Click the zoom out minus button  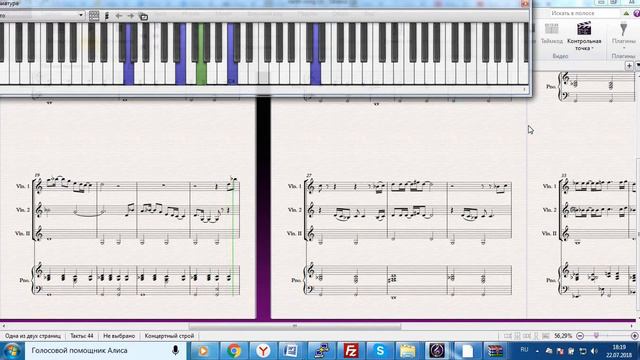click(580, 336)
